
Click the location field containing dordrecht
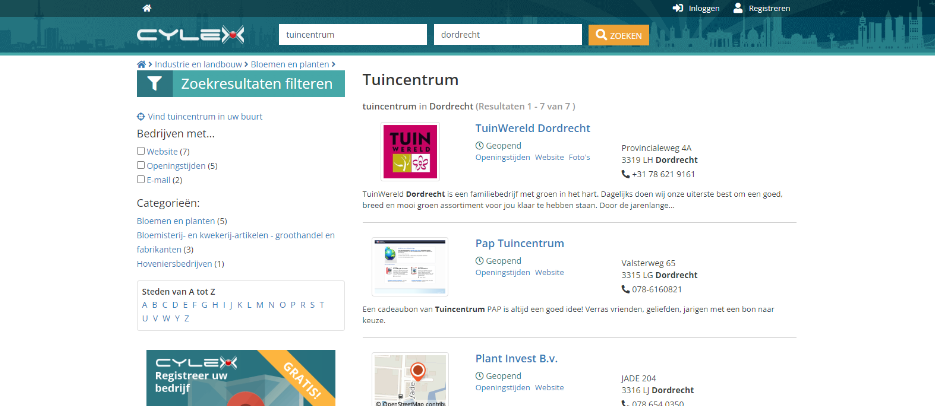pyautogui.click(x=507, y=34)
